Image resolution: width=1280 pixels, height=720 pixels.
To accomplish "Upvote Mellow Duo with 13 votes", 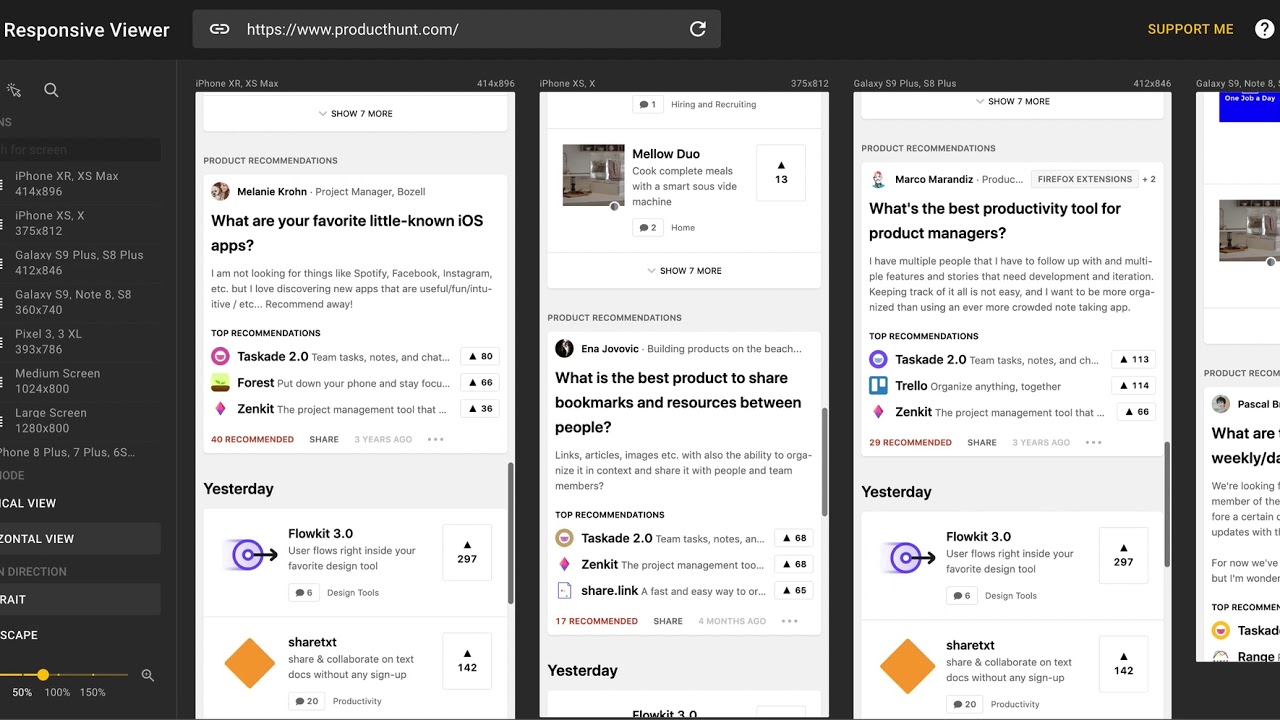I will click(x=781, y=173).
